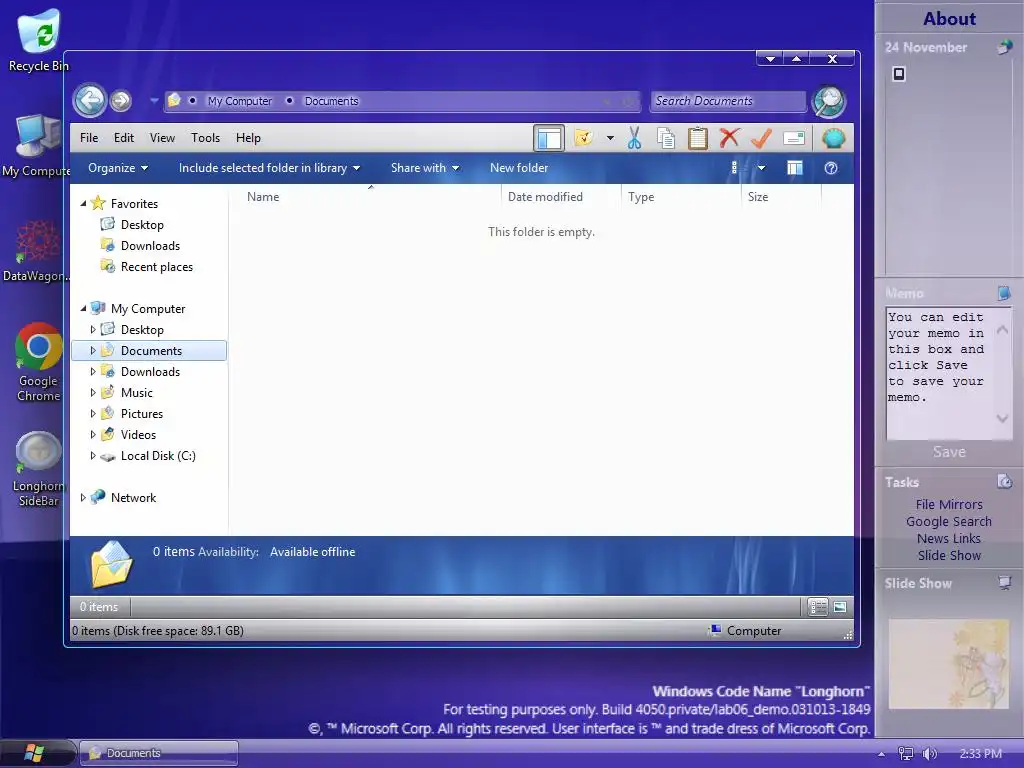Open the folder options toolbar icon
The height and width of the screenshot is (768, 1024).
[x=583, y=138]
